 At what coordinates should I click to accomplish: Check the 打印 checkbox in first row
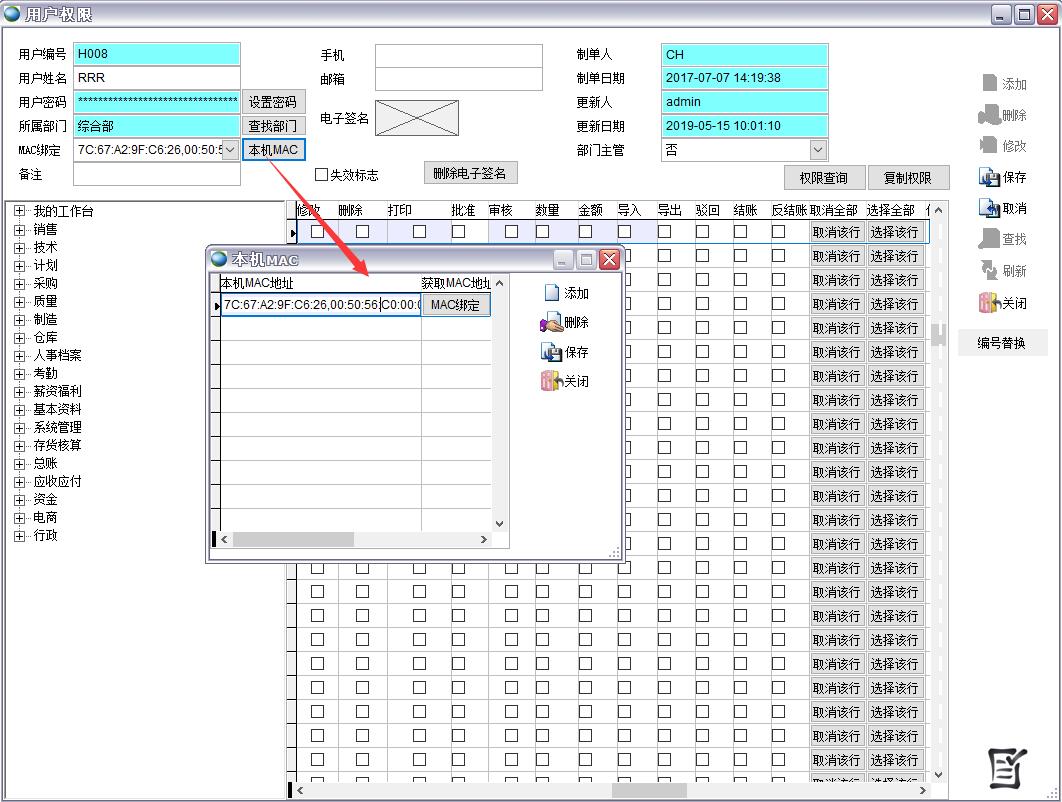[x=419, y=232]
